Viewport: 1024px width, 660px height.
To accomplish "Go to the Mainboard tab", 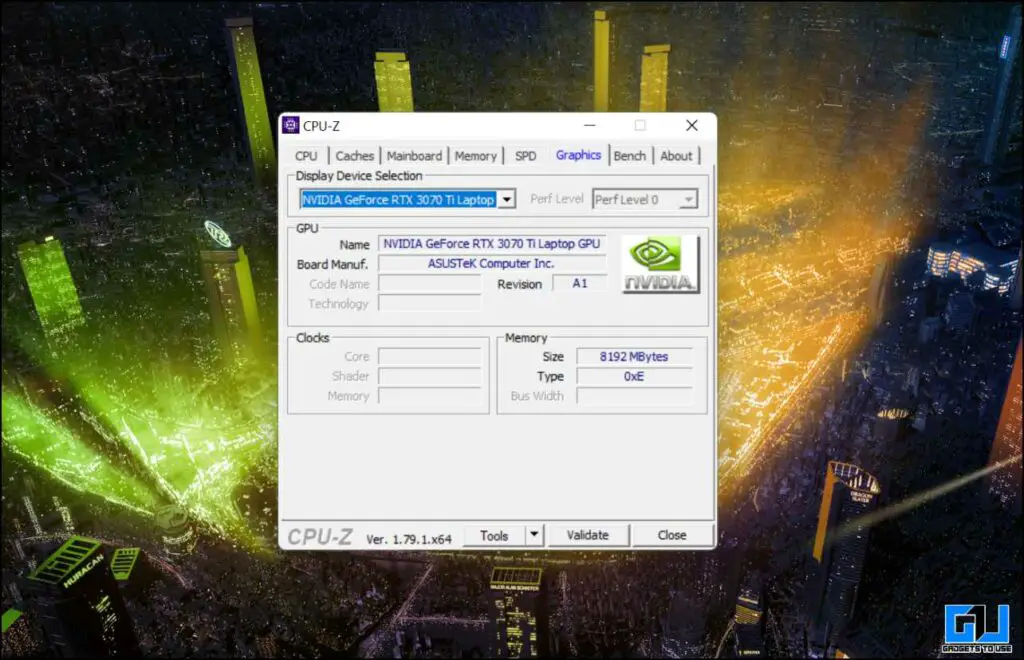I will (414, 156).
